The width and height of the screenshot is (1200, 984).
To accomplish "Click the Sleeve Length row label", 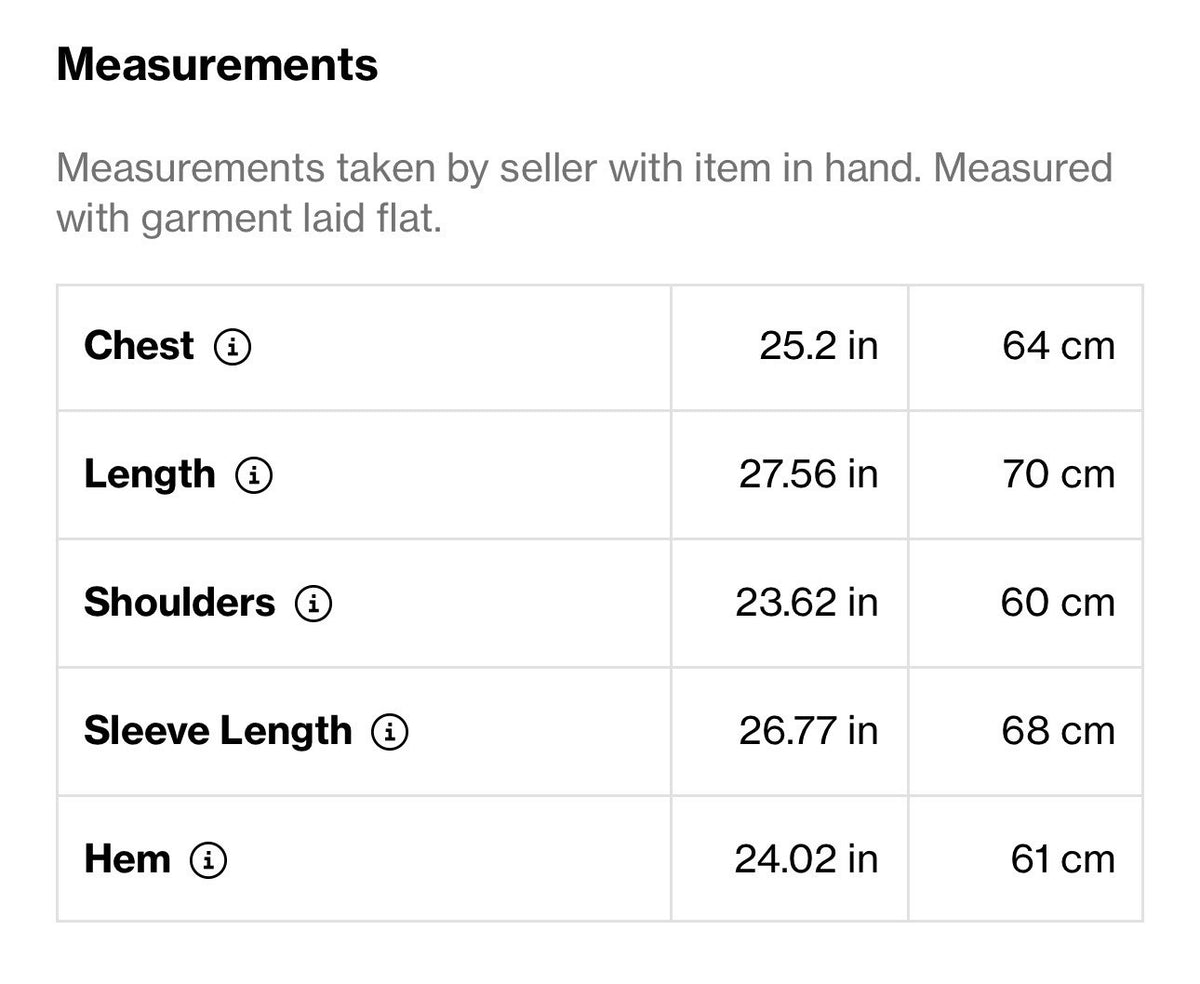I will tap(218, 732).
